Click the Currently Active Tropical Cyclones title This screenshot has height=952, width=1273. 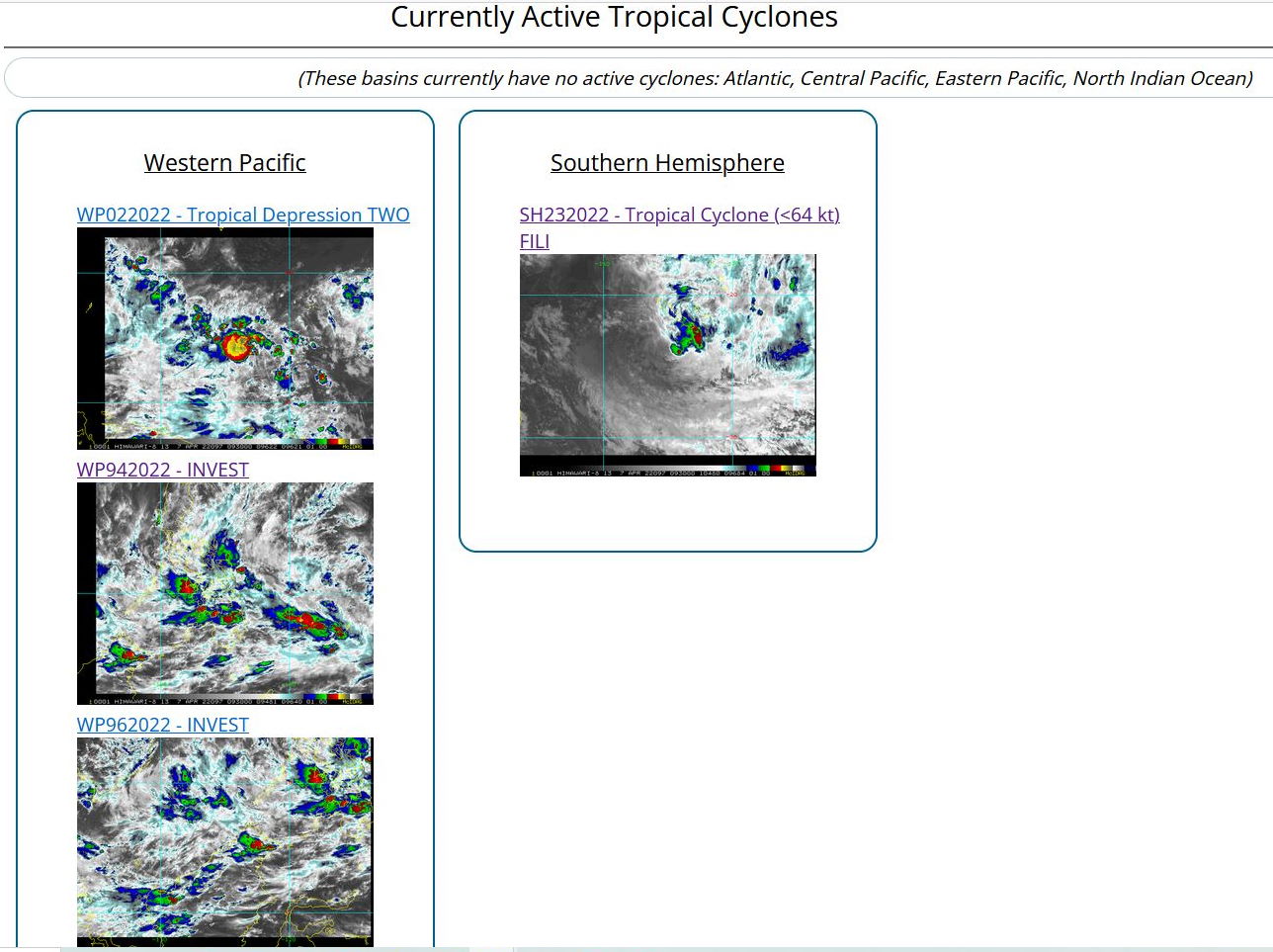pyautogui.click(x=614, y=18)
